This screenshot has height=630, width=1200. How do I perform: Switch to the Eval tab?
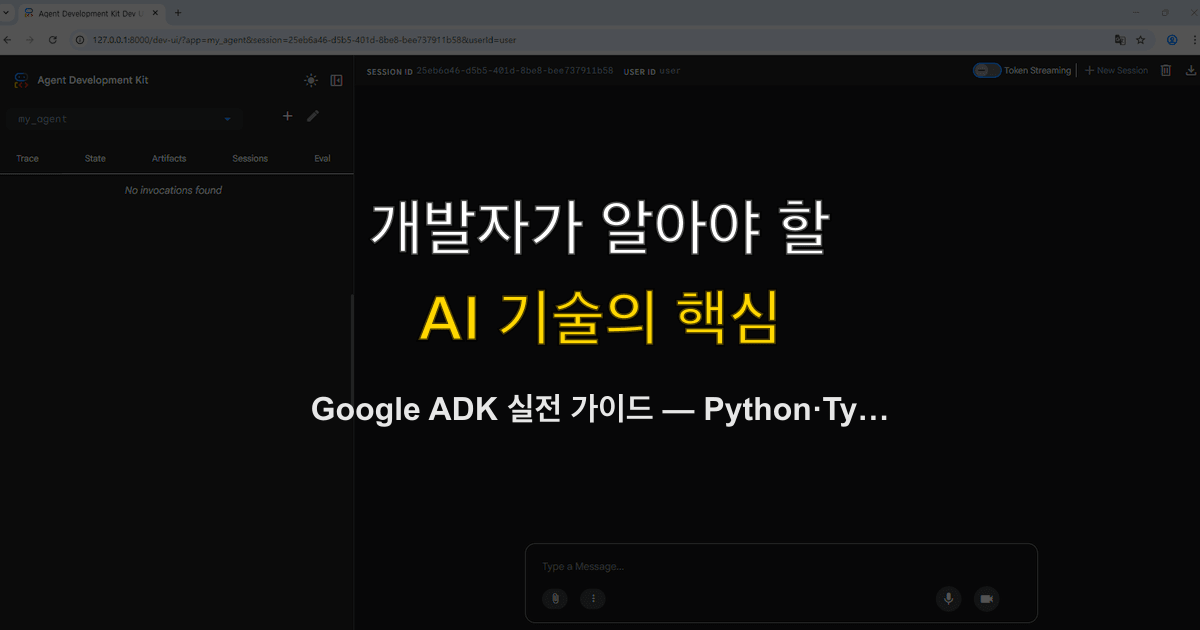[x=322, y=158]
